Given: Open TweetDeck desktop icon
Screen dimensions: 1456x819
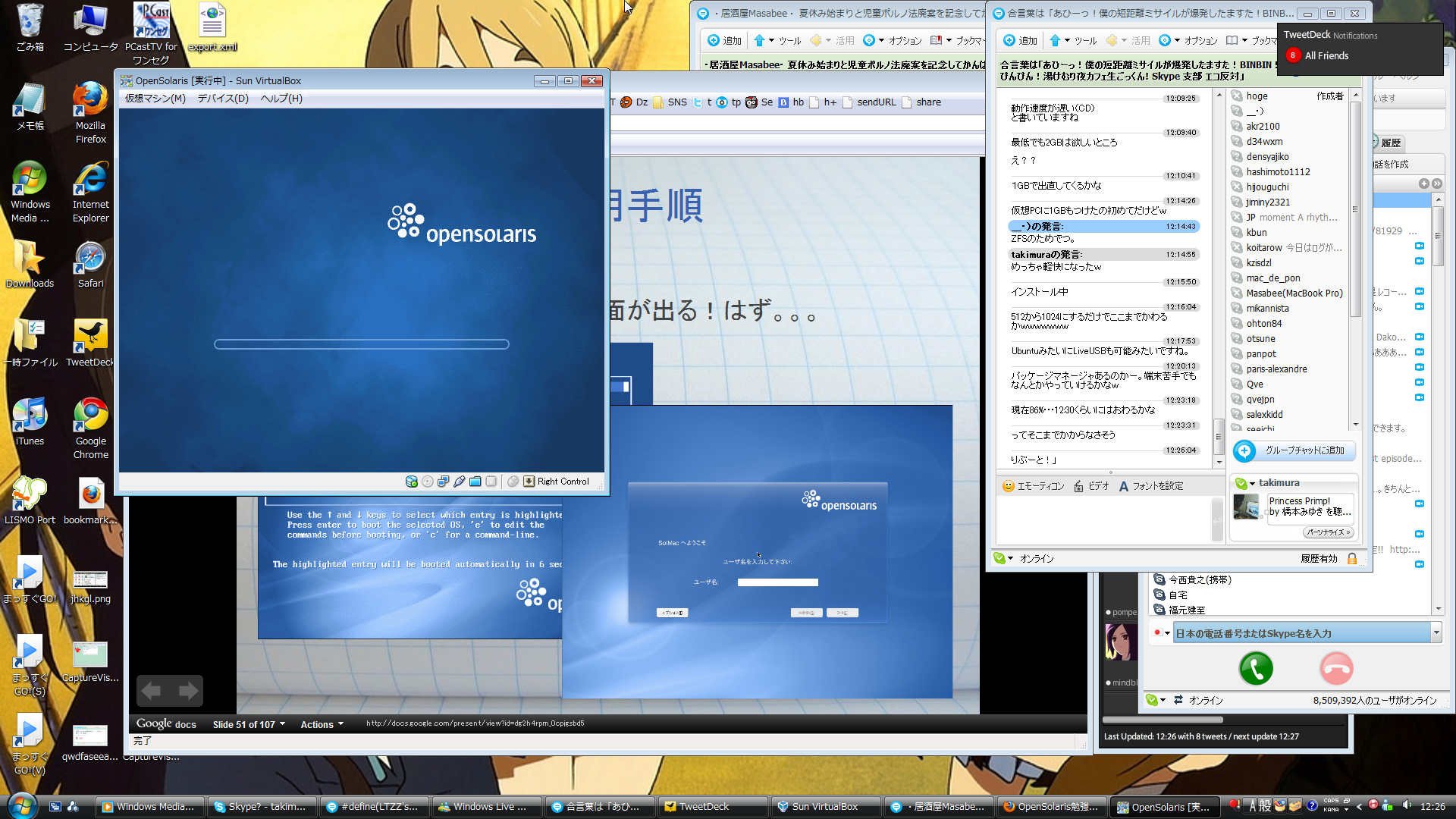Looking at the screenshot, I should click(90, 343).
